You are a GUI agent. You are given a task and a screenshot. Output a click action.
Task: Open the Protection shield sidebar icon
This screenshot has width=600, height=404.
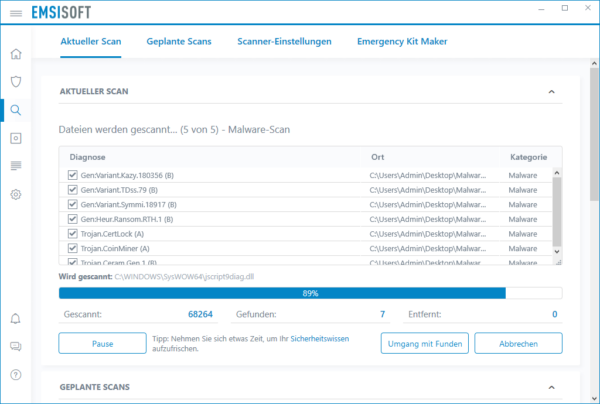16,81
